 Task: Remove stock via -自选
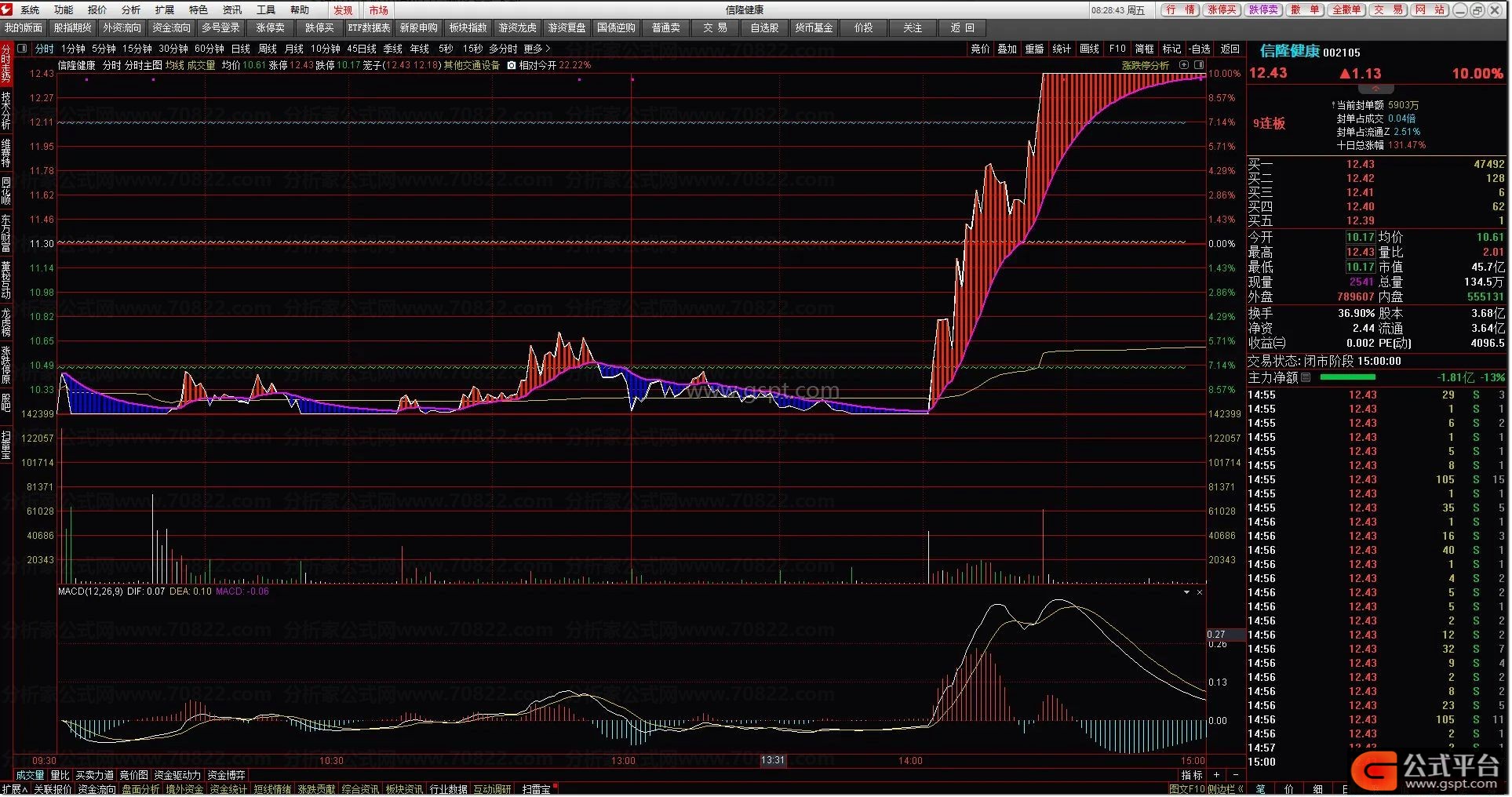point(1200,49)
